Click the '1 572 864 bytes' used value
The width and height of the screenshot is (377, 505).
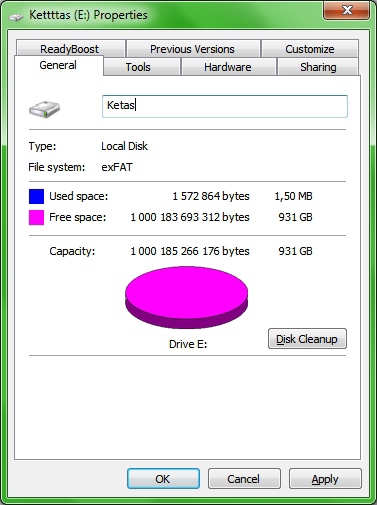coord(211,196)
